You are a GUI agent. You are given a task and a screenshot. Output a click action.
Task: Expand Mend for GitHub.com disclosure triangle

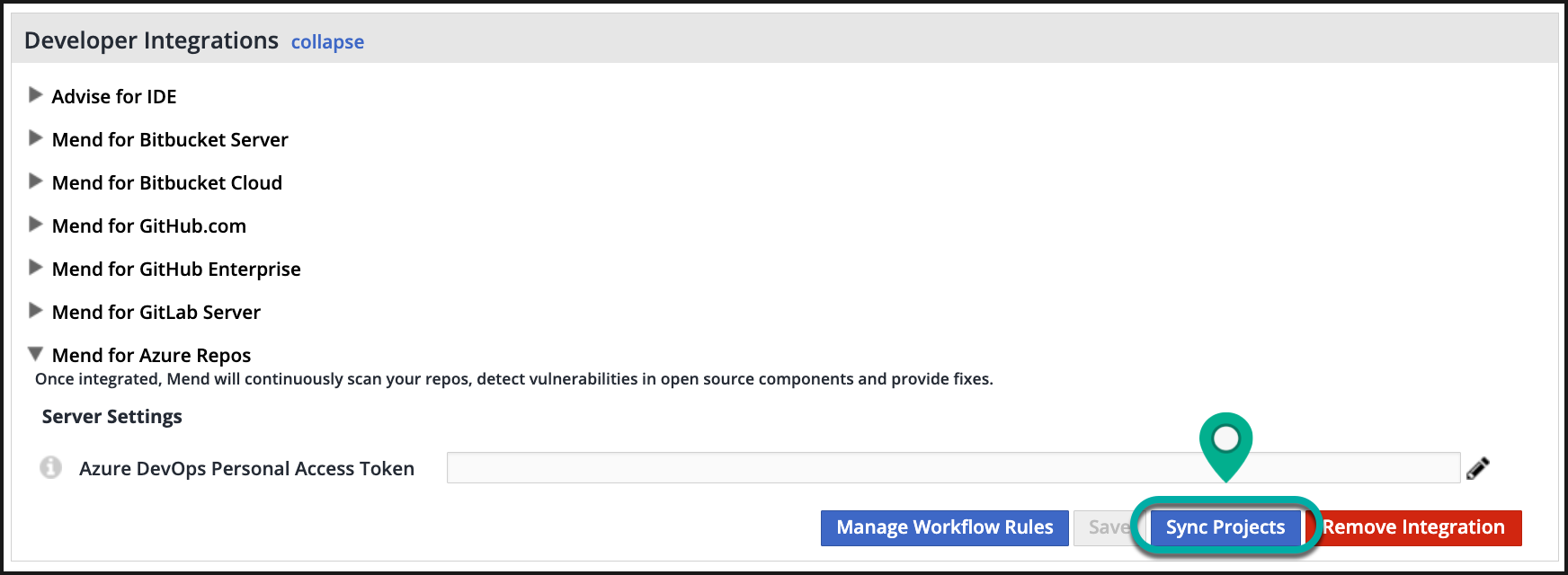(36, 225)
